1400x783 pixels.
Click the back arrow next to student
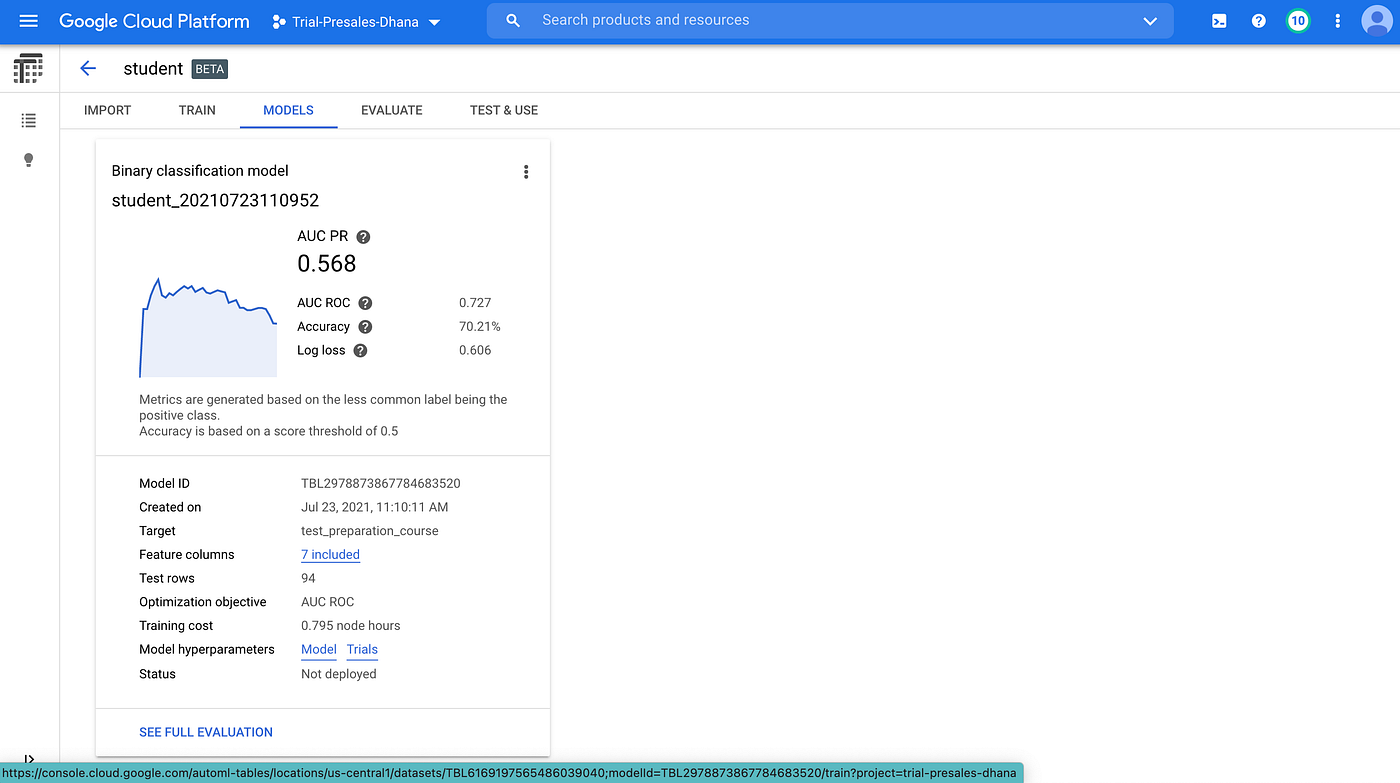click(88, 68)
